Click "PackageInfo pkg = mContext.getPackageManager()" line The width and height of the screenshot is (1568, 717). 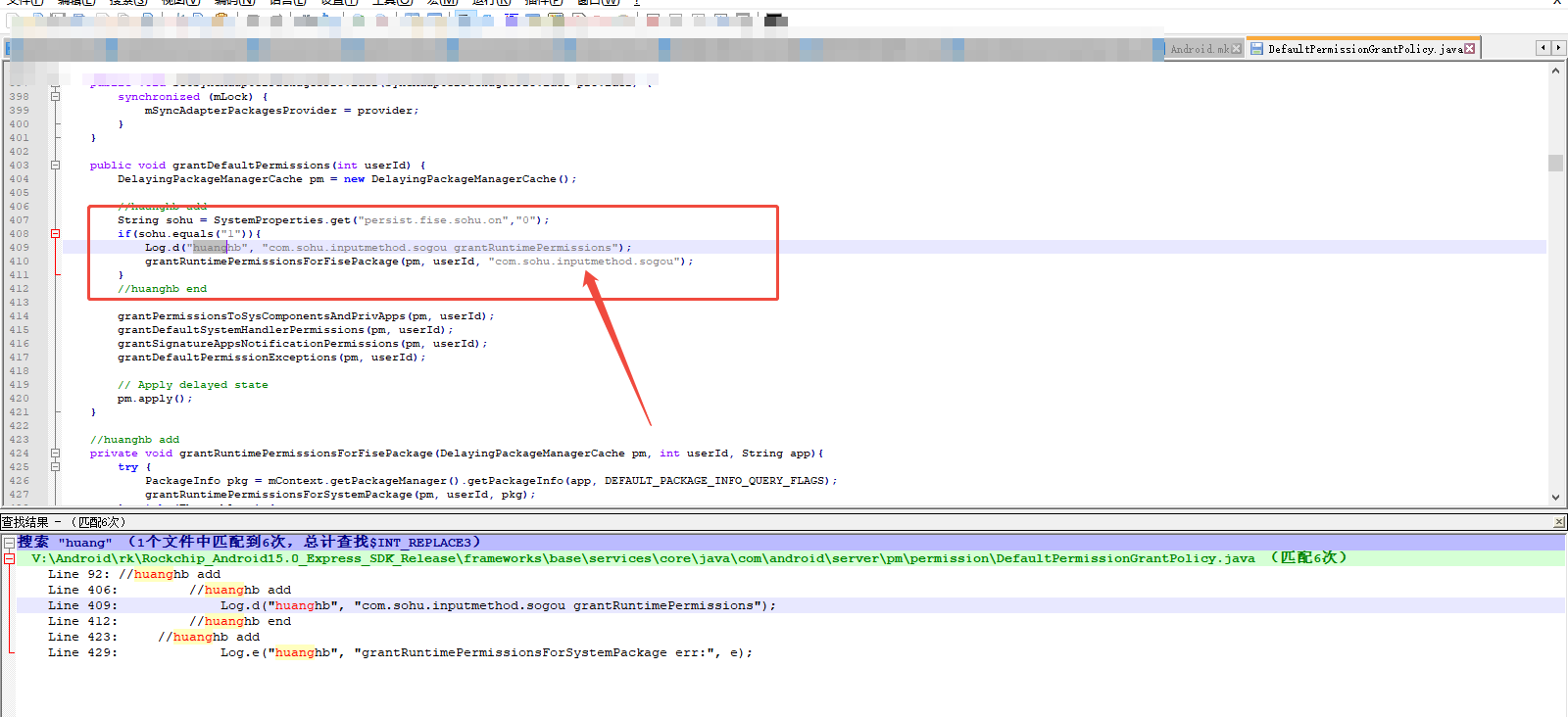click(491, 481)
